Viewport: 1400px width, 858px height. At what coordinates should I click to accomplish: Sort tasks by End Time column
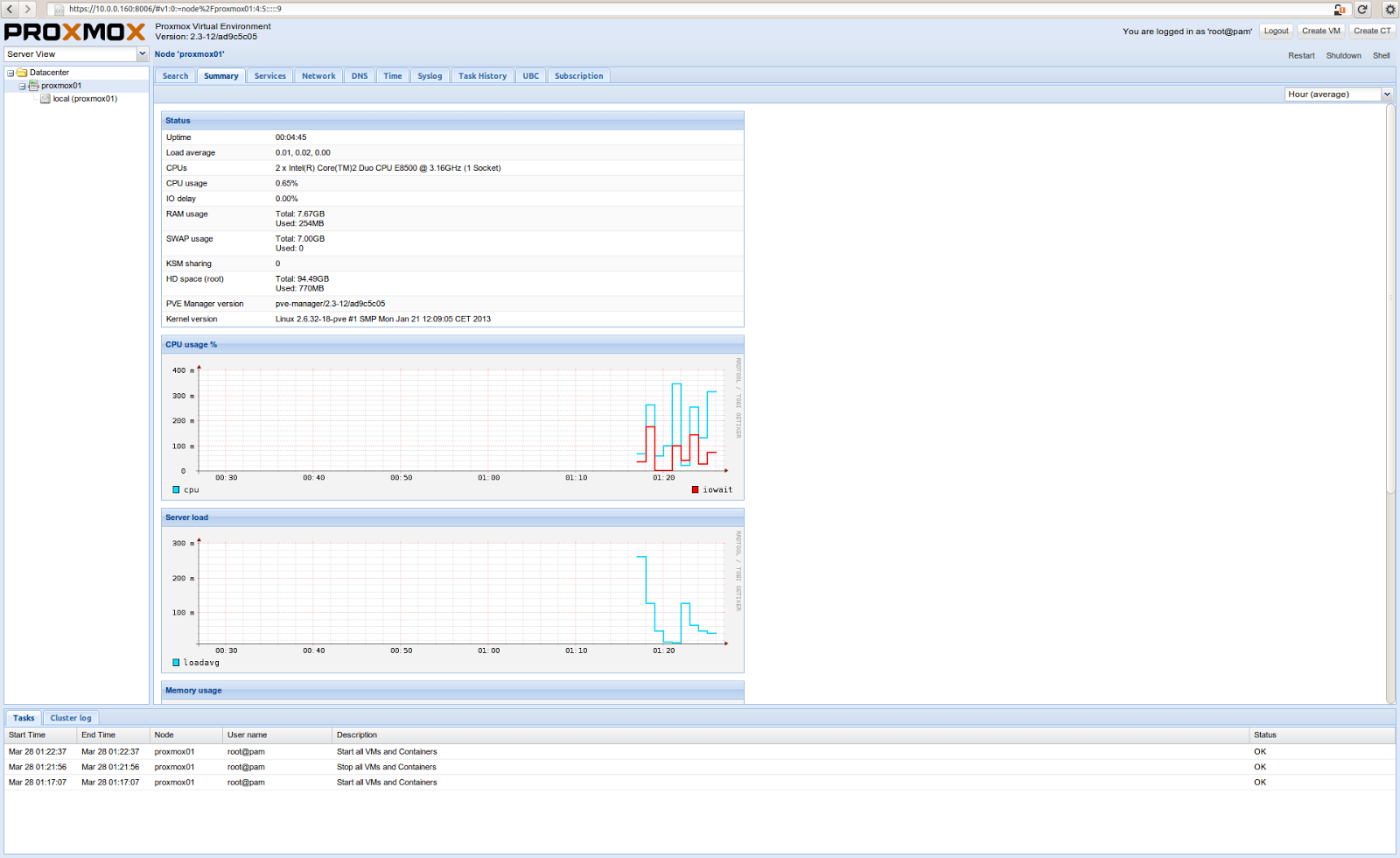point(114,735)
